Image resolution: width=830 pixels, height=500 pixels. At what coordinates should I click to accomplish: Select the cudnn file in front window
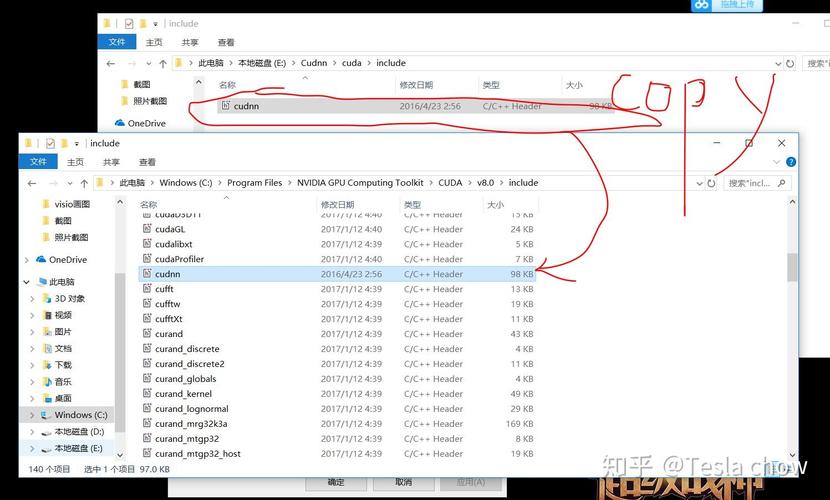(337, 274)
